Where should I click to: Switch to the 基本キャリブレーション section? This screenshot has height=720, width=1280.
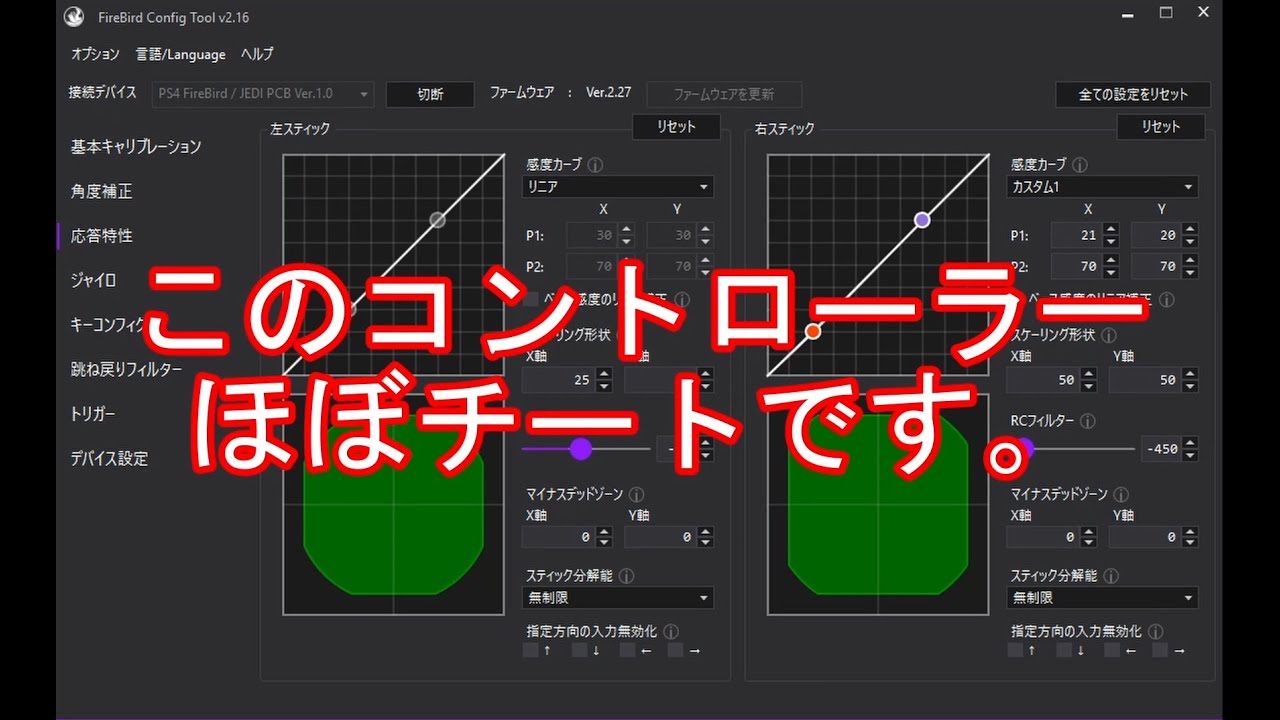click(x=136, y=147)
